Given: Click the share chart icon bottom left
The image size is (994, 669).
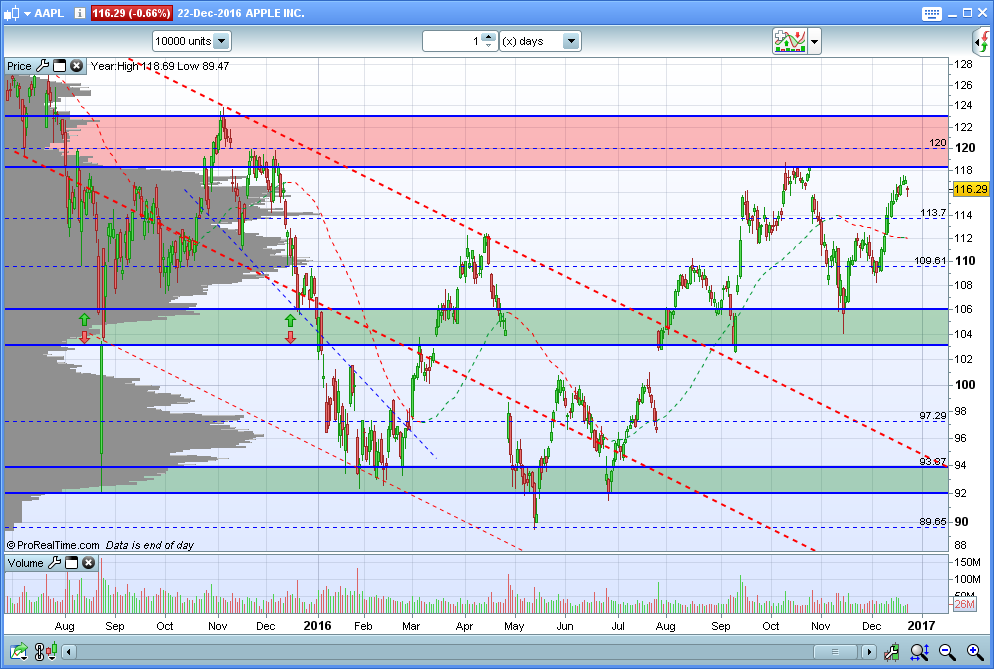Looking at the screenshot, I should pyautogui.click(x=18, y=651).
